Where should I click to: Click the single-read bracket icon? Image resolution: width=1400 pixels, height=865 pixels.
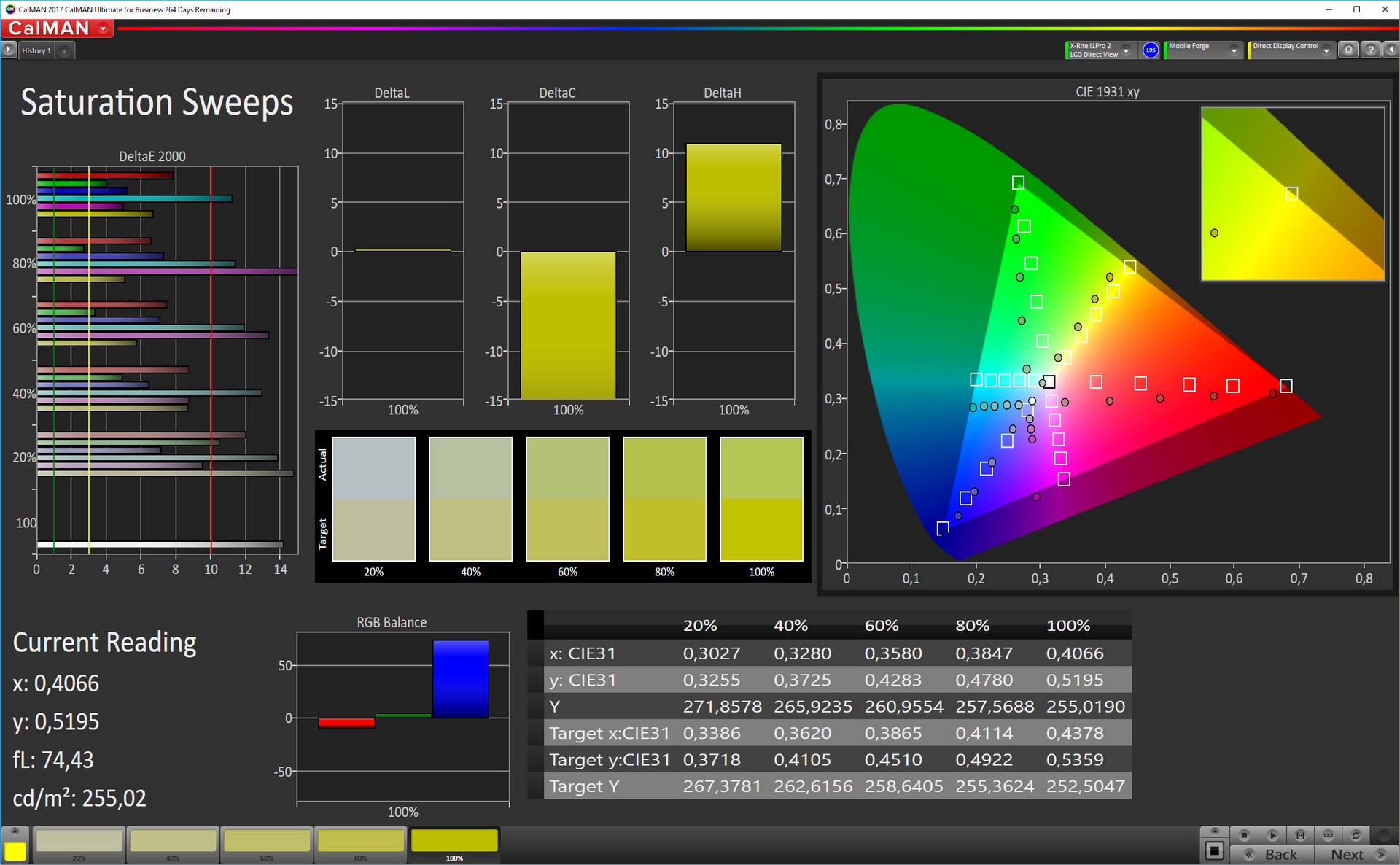click(x=1300, y=835)
